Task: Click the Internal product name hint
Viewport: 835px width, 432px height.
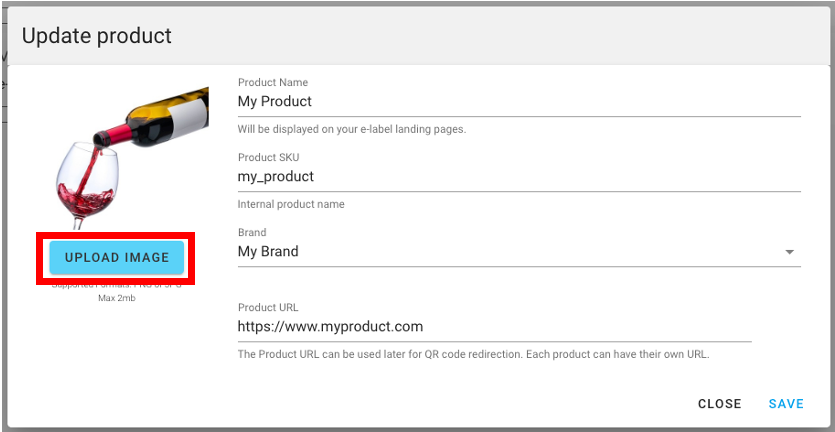Action: (x=290, y=204)
